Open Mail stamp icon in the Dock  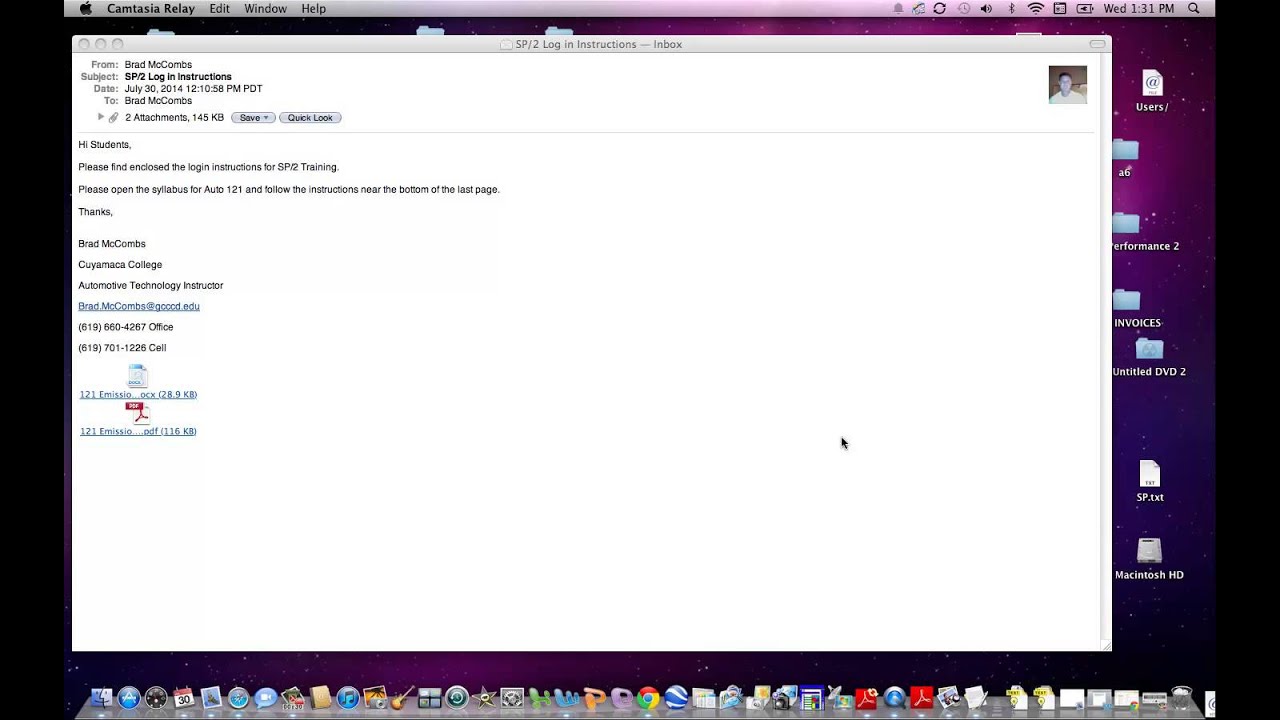210,698
